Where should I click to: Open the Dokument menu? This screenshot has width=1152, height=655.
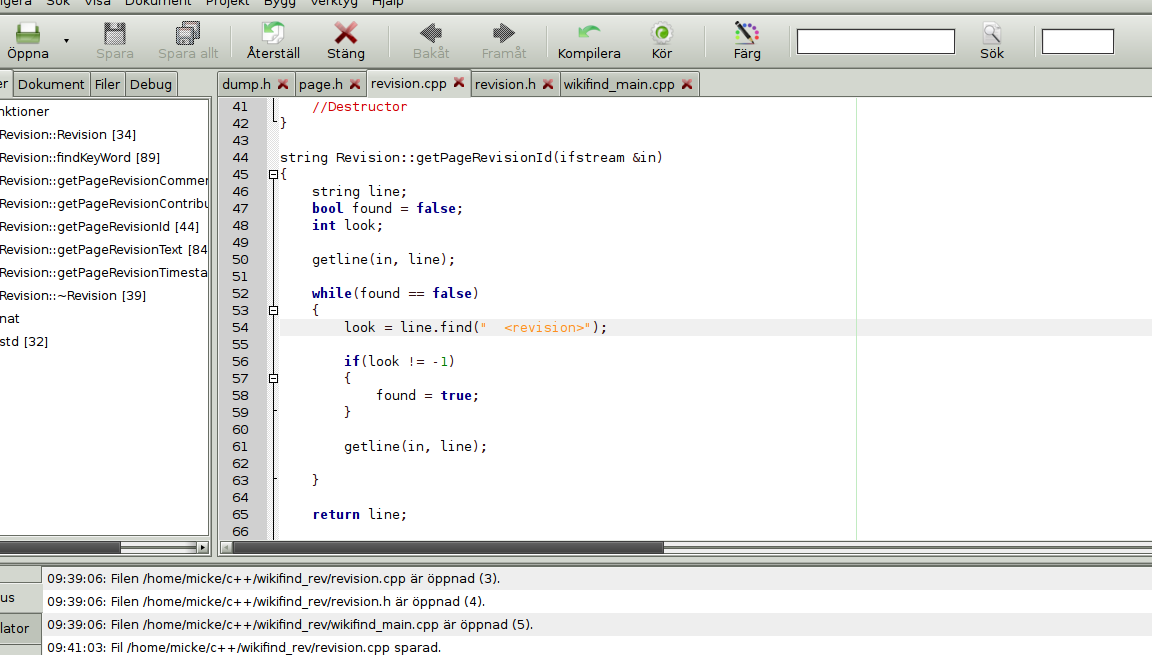(x=158, y=4)
